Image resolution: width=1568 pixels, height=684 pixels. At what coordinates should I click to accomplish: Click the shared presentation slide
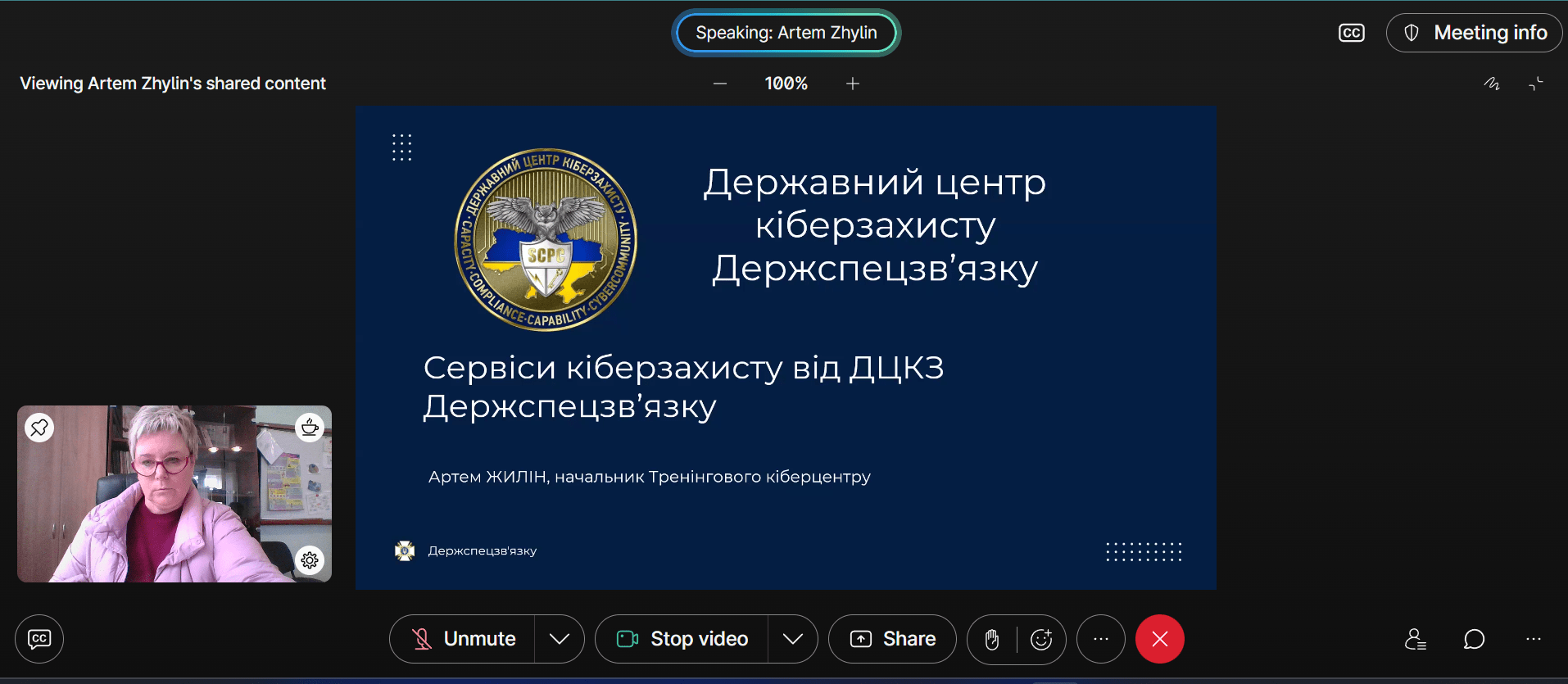pyautogui.click(x=786, y=348)
